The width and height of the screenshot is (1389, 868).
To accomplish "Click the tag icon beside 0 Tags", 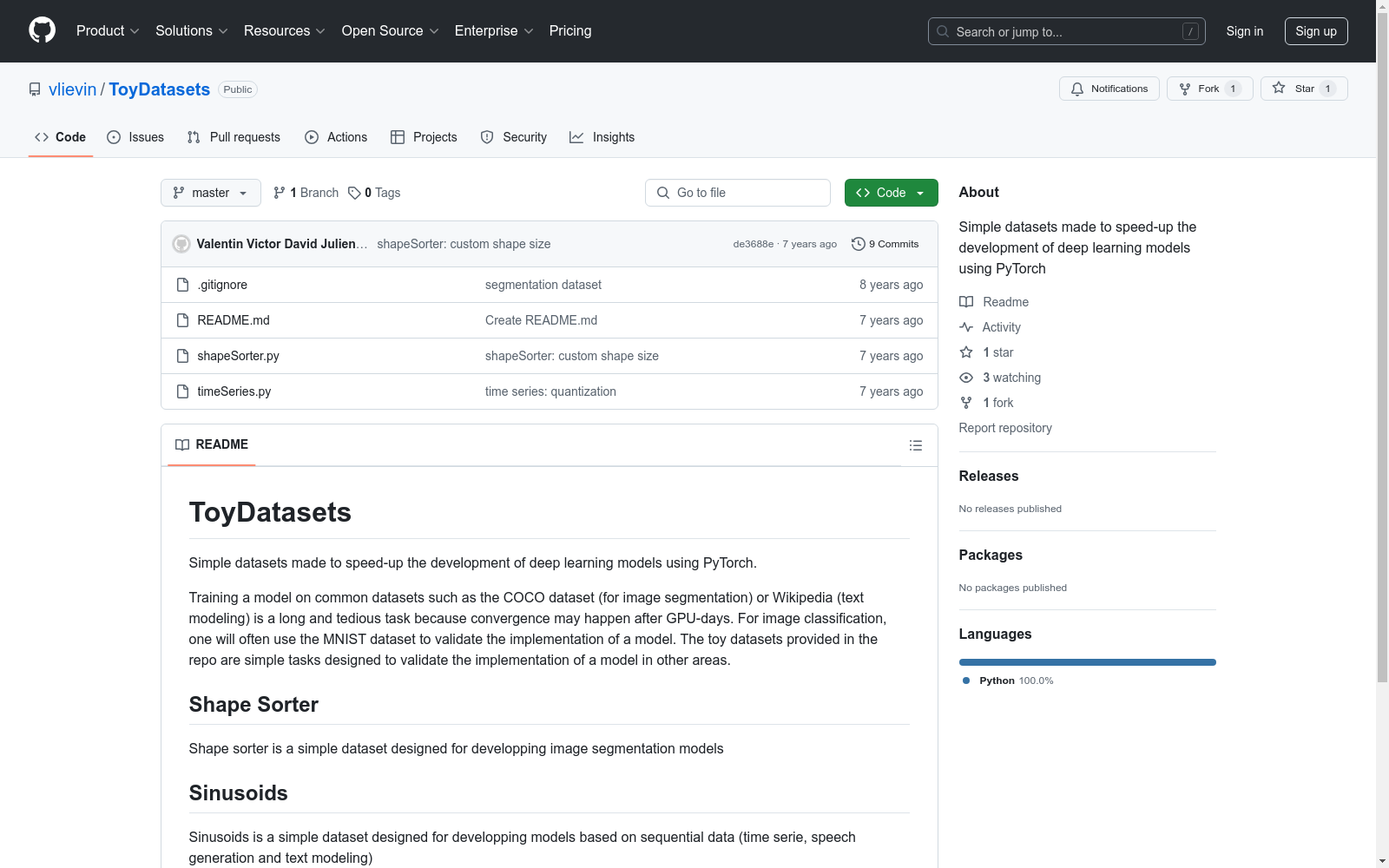I will pyautogui.click(x=354, y=193).
